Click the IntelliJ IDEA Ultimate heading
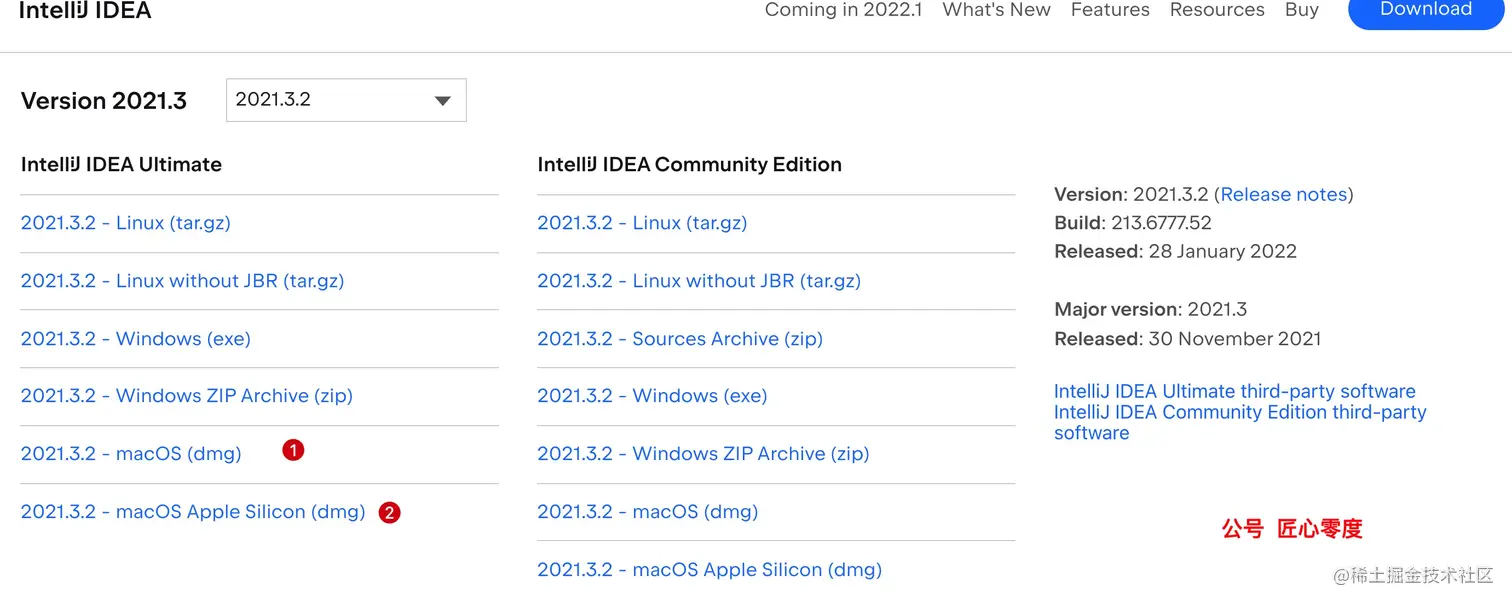Screen dimensions: 1512x604 (x=121, y=165)
